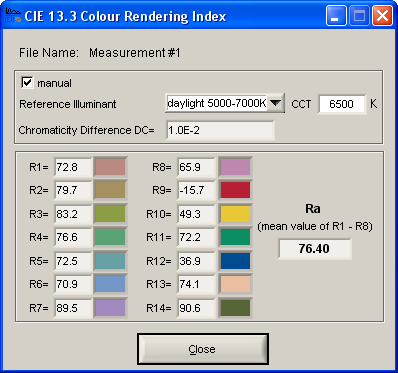This screenshot has width=398, height=373.
Task: Select the R7 value field 89.5
Action: 73,308
